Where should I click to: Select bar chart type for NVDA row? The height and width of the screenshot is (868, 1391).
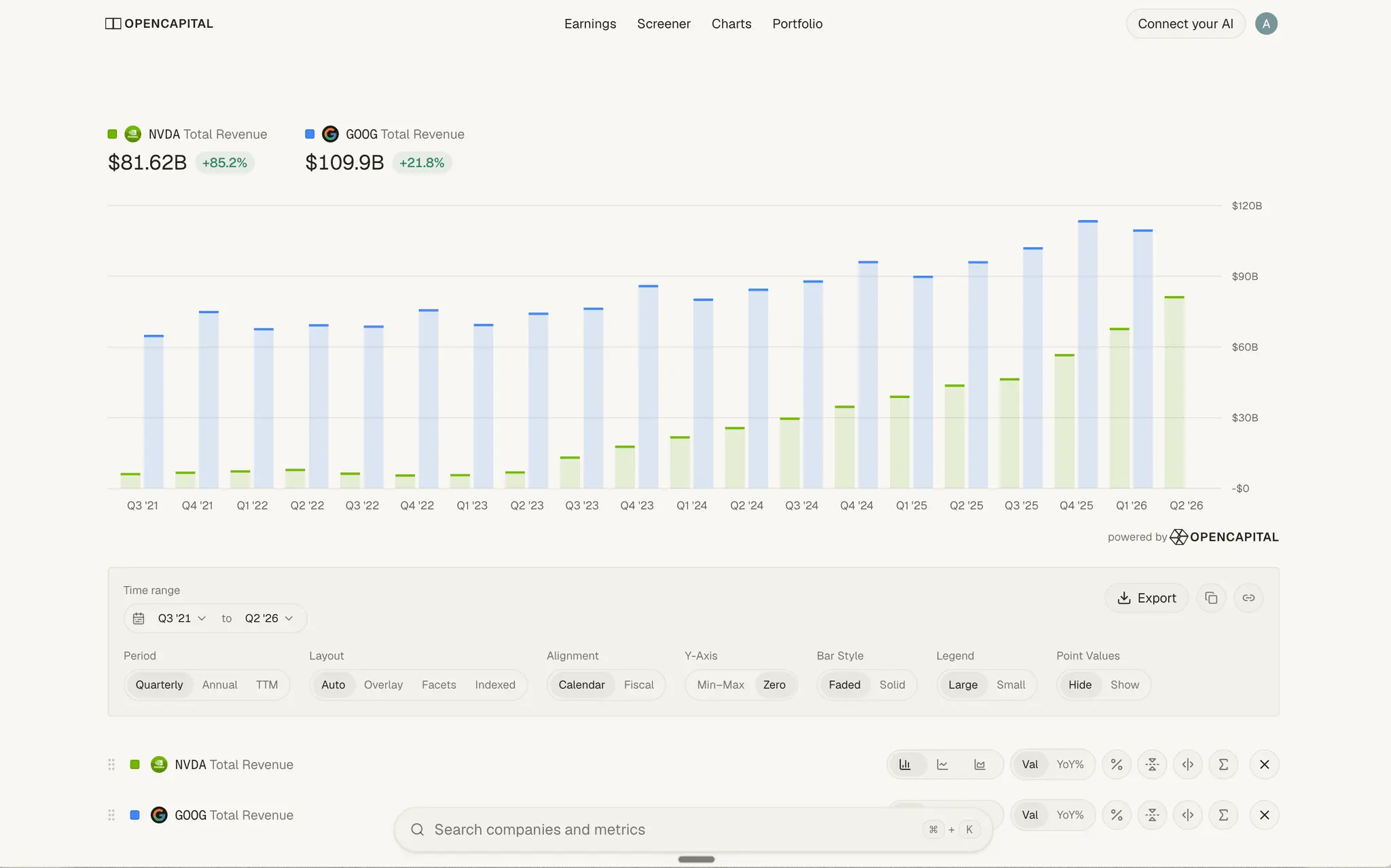point(905,764)
